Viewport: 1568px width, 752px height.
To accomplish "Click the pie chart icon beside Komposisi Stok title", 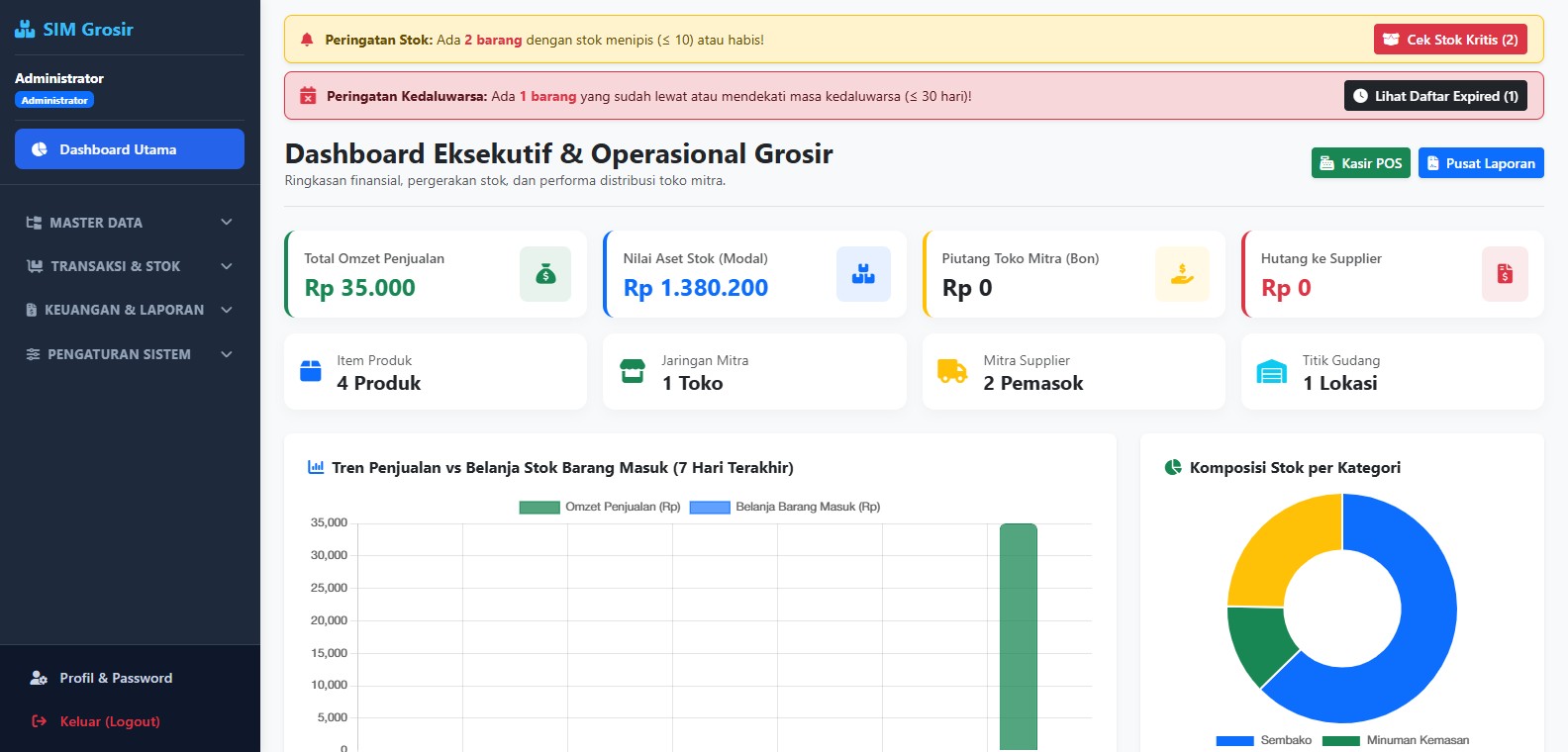I will tap(1173, 467).
